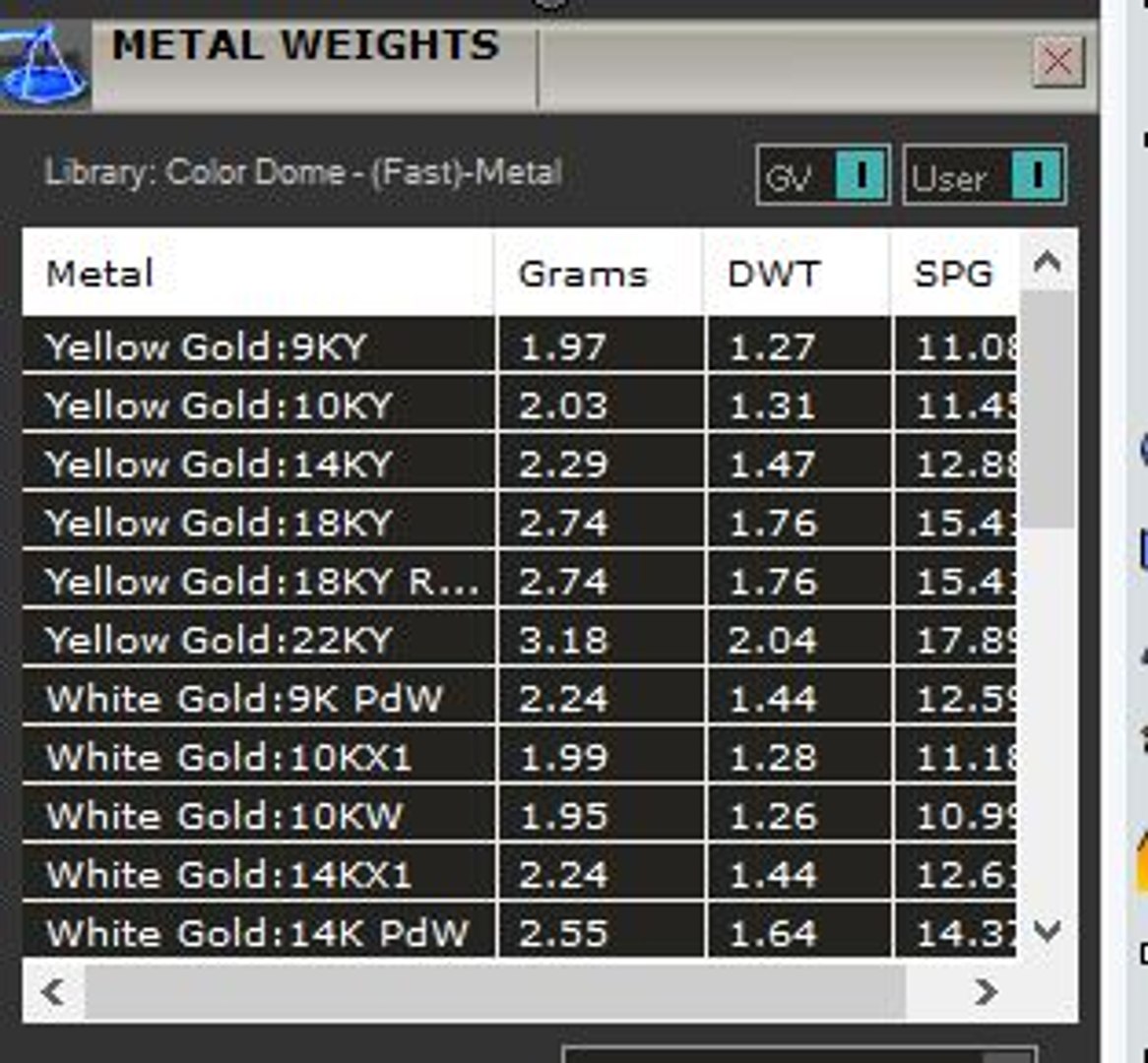Close the Metal Weights panel
Viewport: 1148px width, 1063px height.
[1058, 61]
